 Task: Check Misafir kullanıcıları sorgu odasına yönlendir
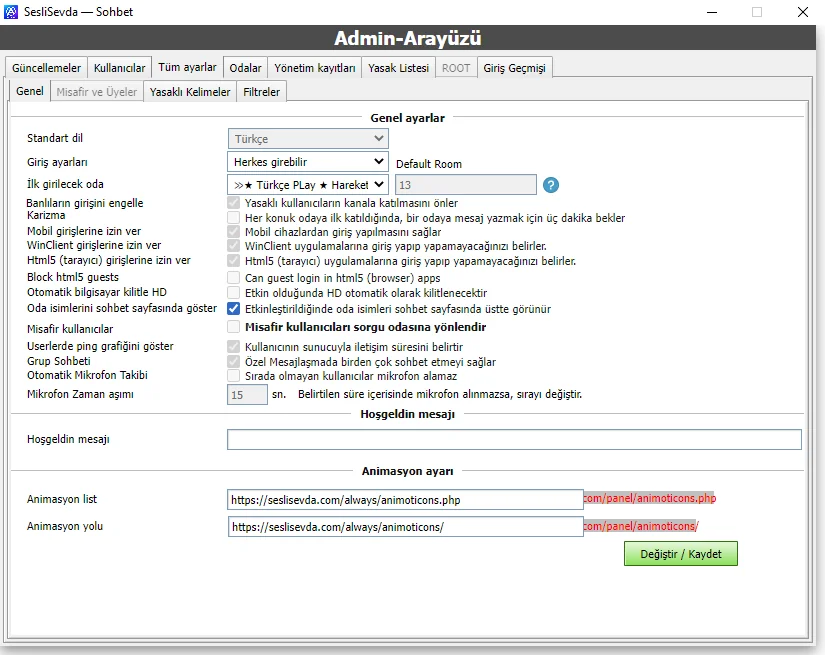pos(234,327)
